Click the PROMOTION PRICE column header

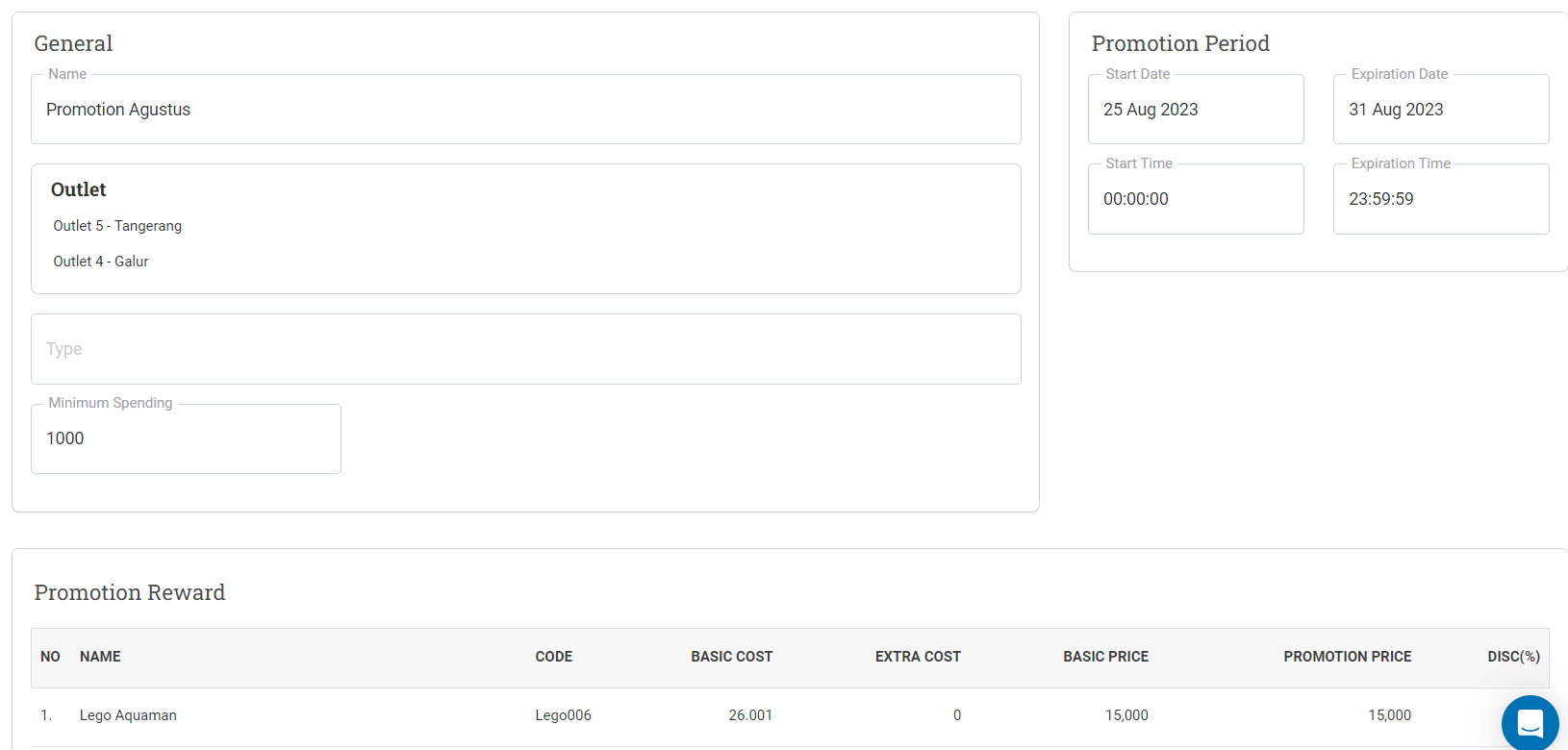(1348, 657)
